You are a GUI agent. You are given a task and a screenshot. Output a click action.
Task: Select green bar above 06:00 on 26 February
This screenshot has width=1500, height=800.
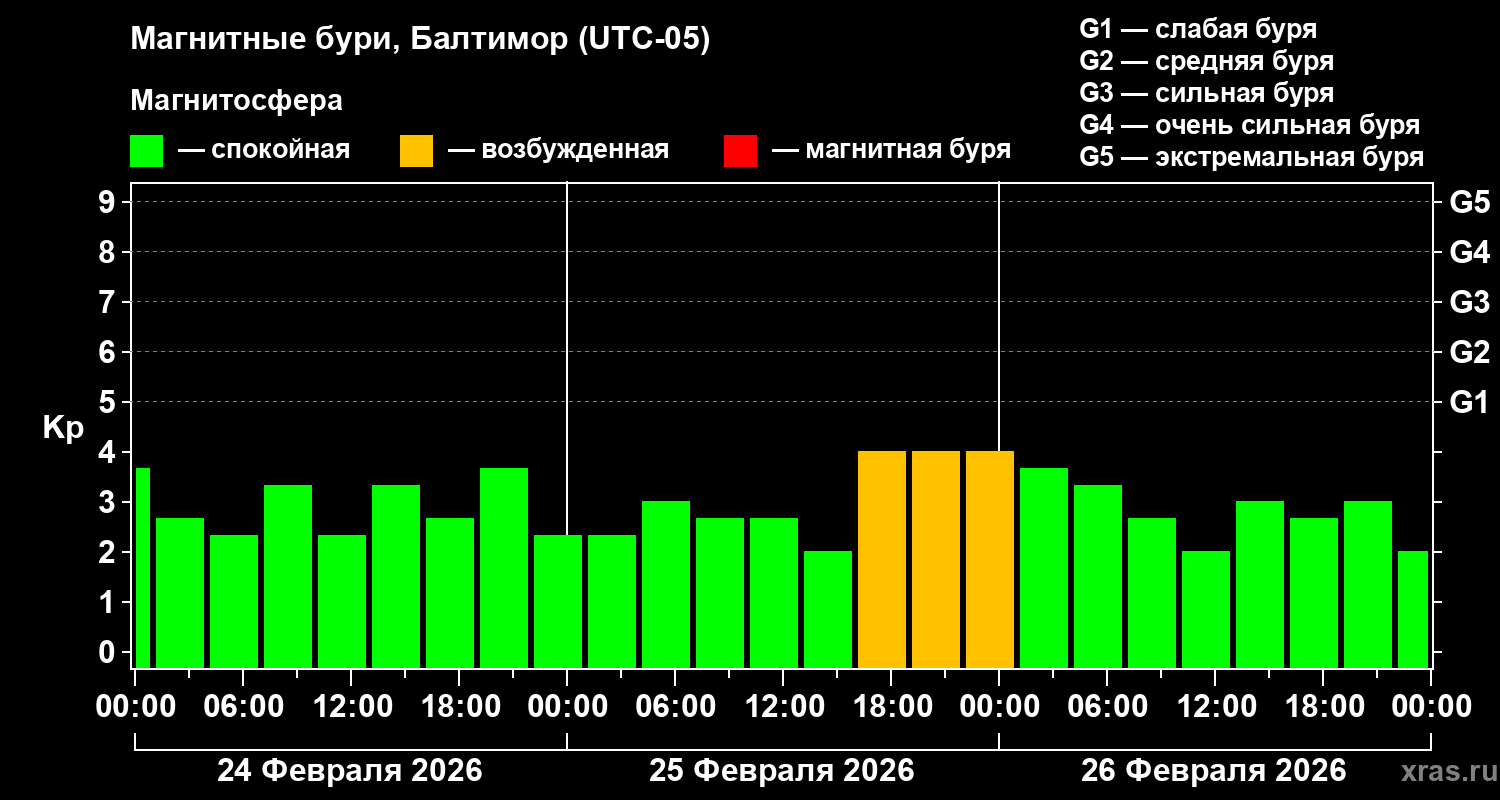(x=1098, y=576)
